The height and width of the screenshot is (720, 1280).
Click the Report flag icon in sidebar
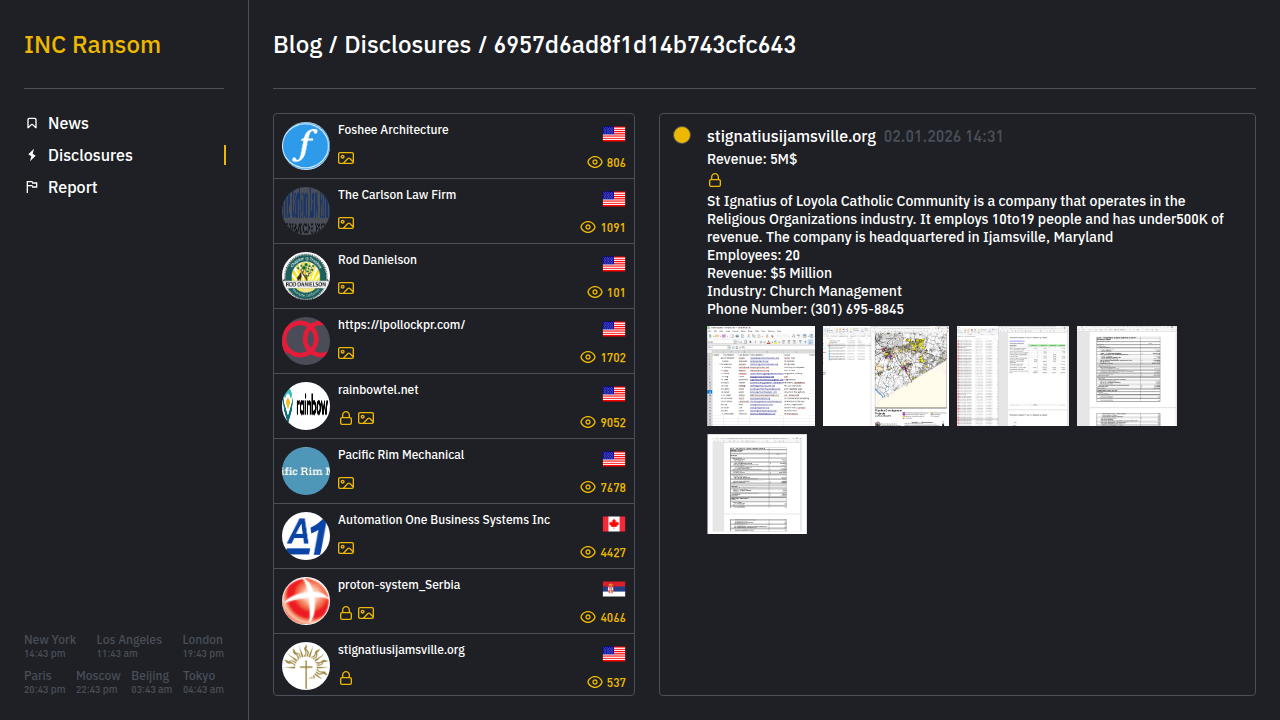pos(32,187)
